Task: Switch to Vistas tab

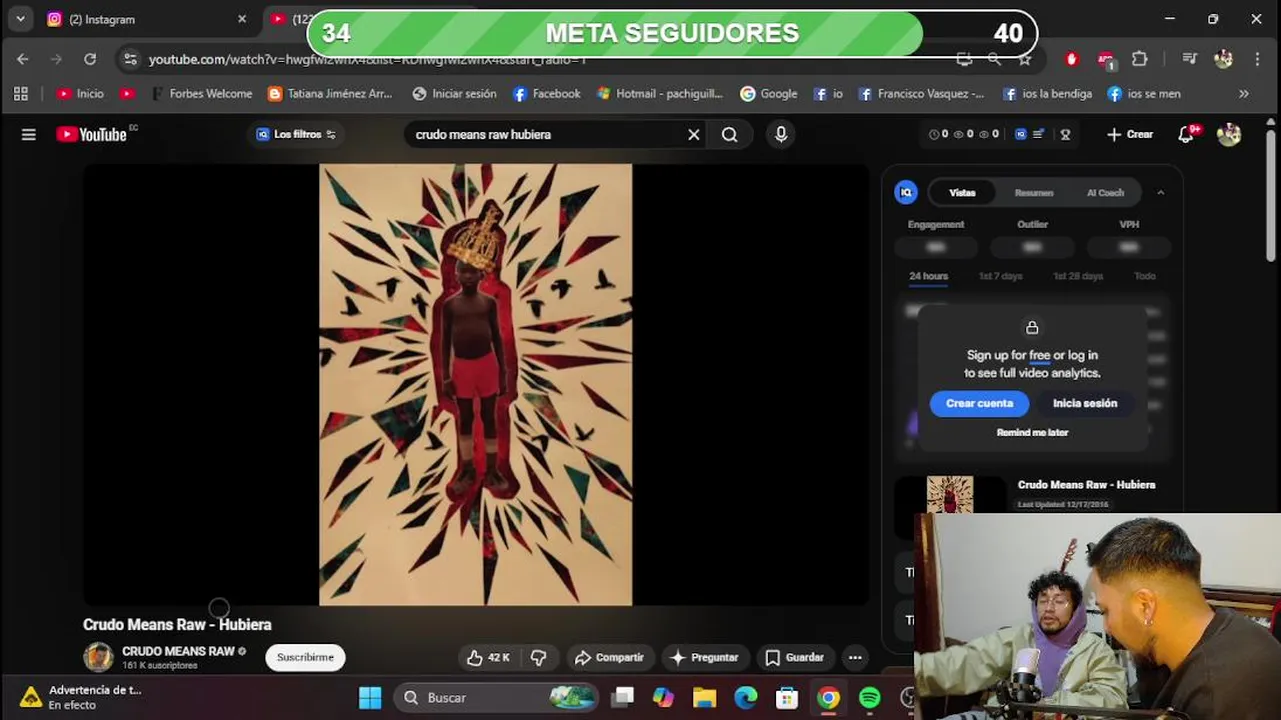Action: click(x=962, y=192)
